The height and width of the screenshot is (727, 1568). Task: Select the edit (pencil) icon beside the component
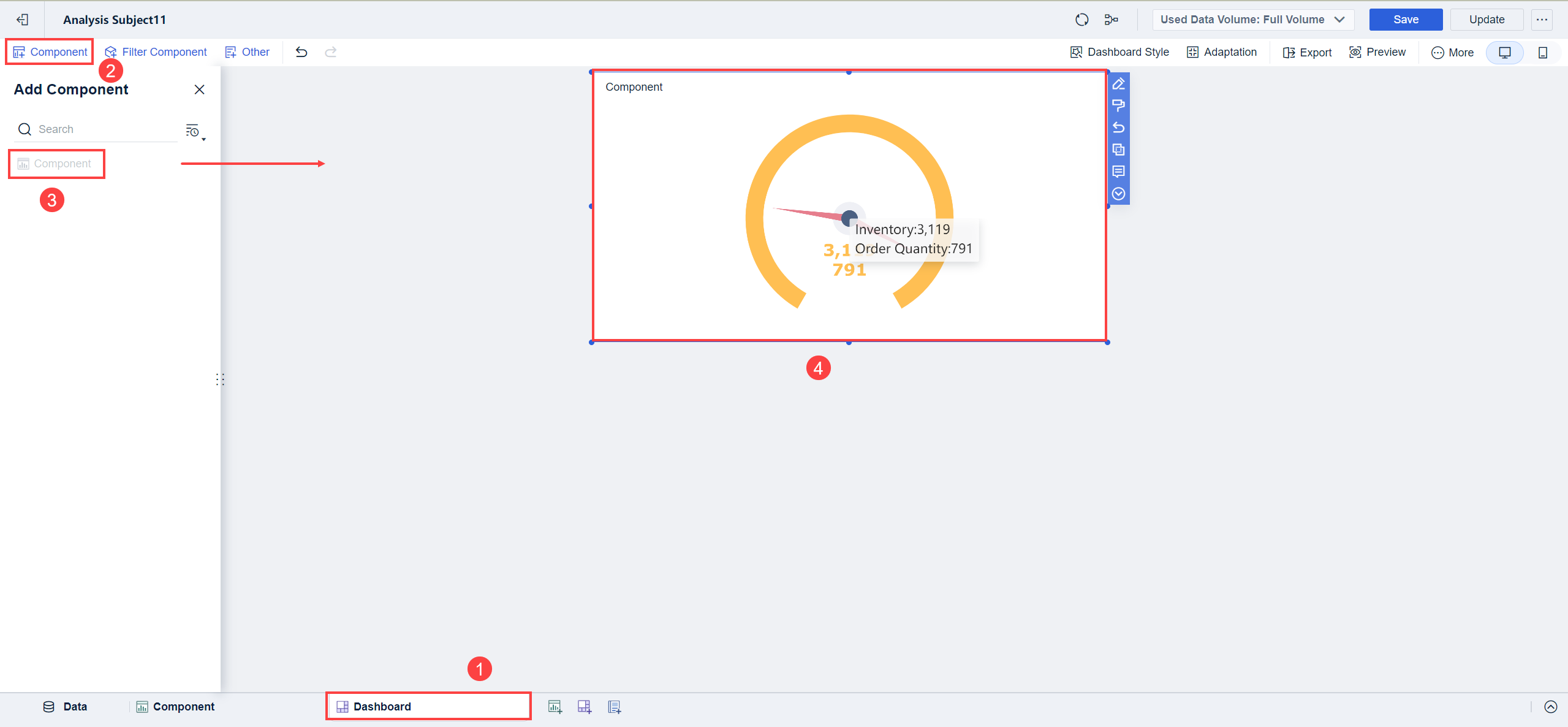[x=1119, y=84]
